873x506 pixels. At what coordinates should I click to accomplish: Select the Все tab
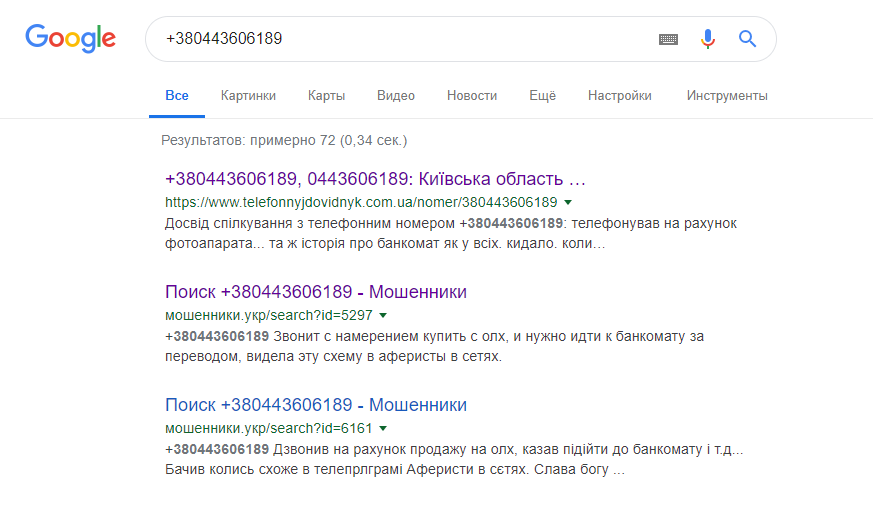pos(177,96)
